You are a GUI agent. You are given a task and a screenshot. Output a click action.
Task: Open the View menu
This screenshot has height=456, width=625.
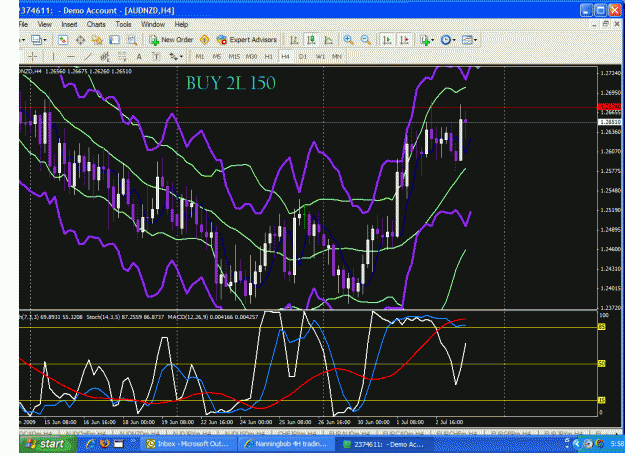pos(45,24)
